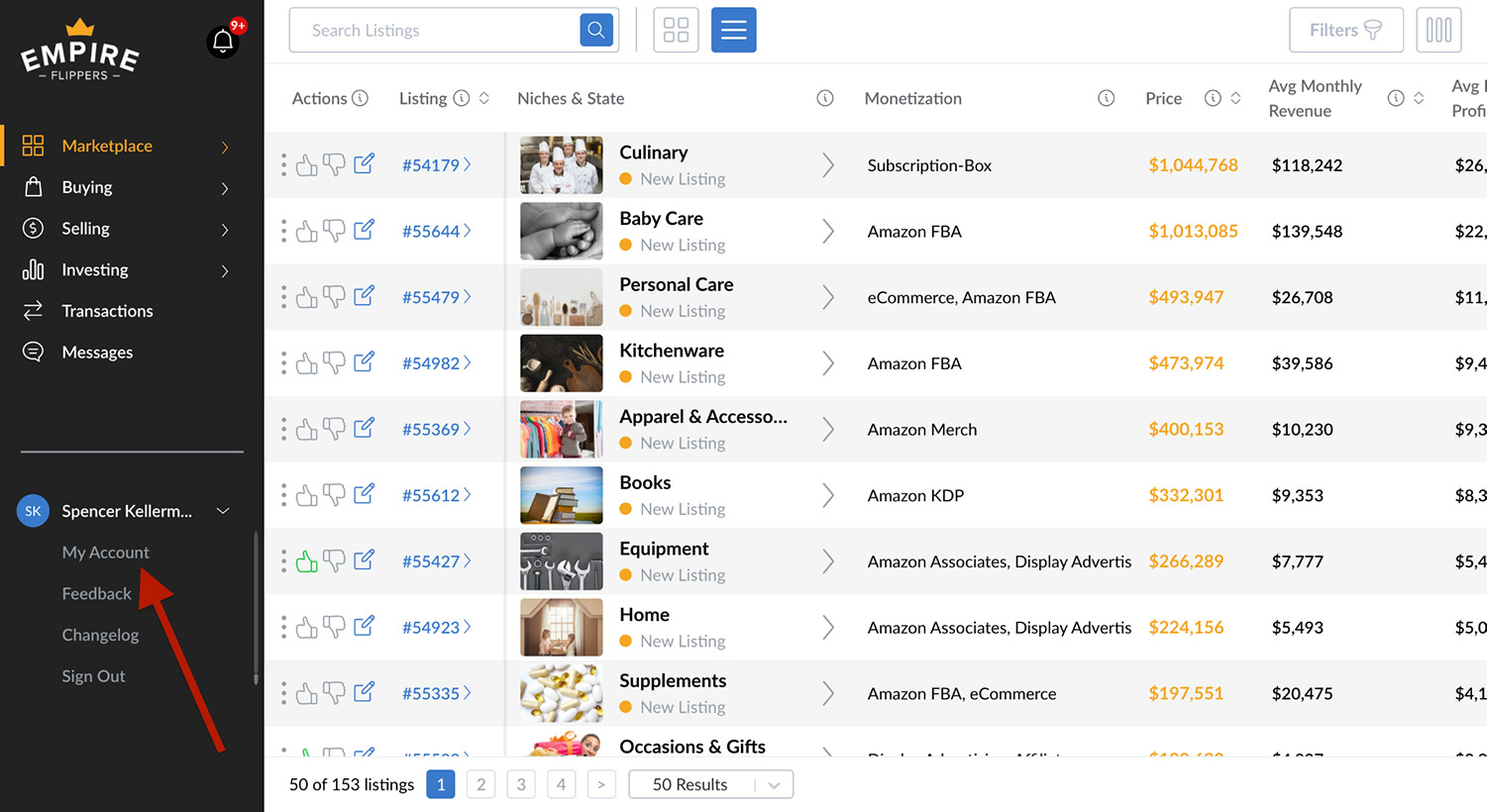Image resolution: width=1487 pixels, height=812 pixels.
Task: Click the Amazon KDP monetization cell
Action: pos(915,495)
